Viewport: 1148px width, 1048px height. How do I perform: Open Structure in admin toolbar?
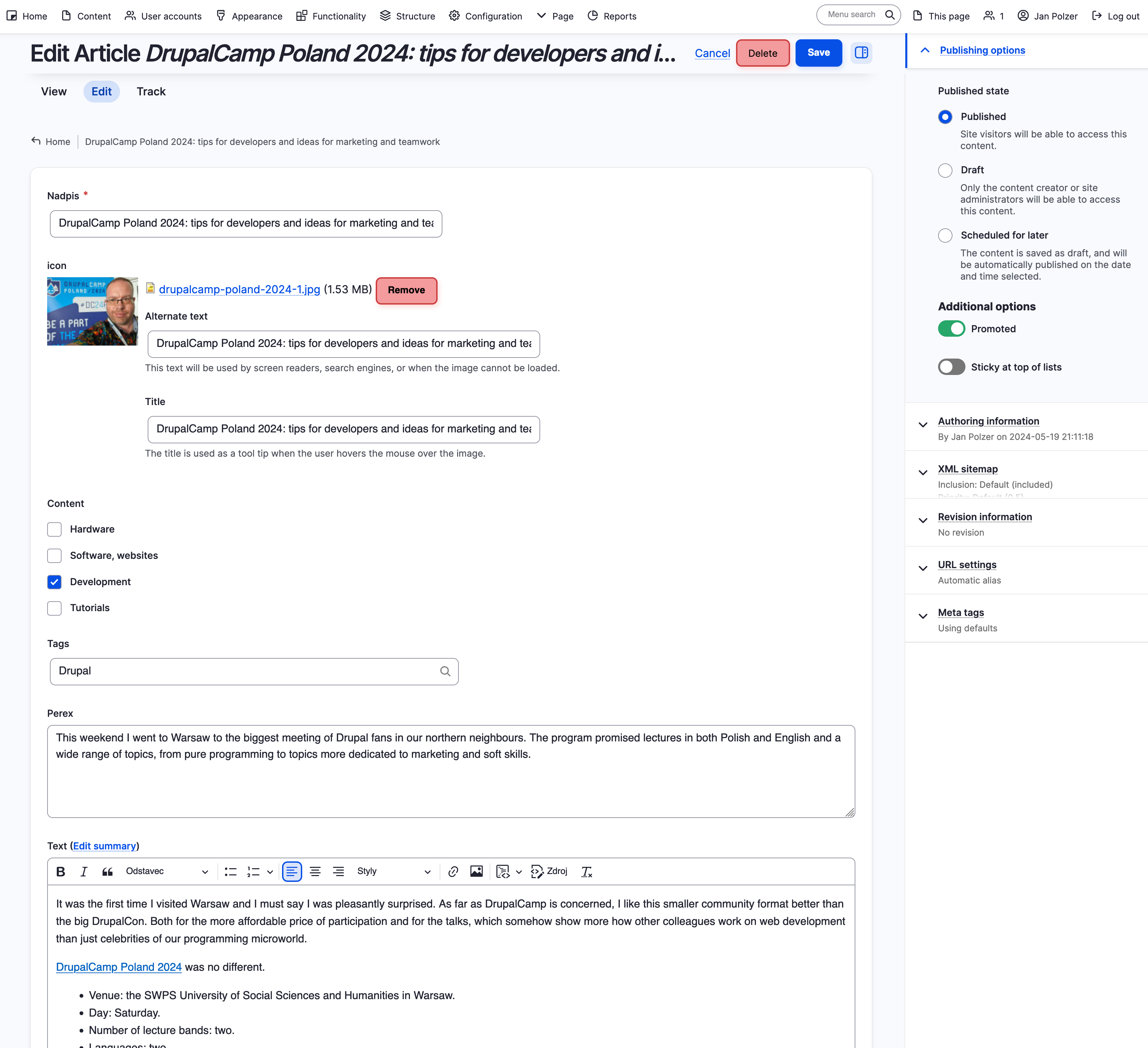[408, 16]
